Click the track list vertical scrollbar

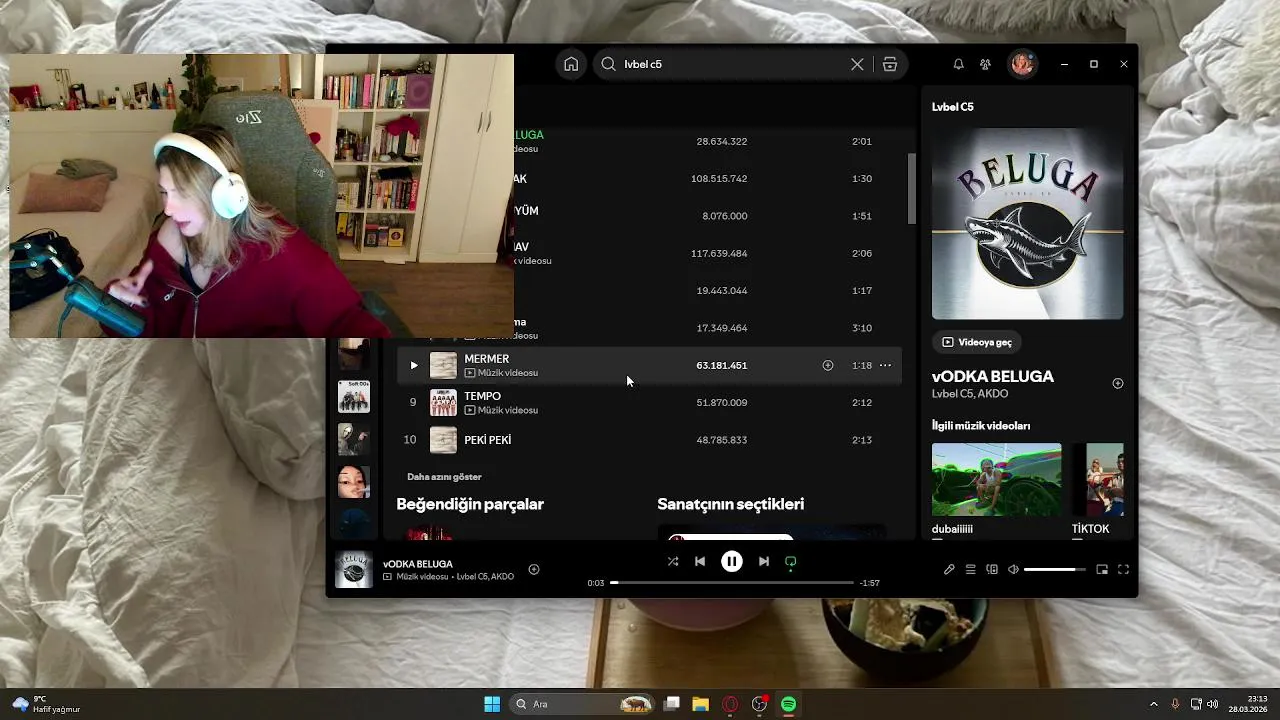912,189
